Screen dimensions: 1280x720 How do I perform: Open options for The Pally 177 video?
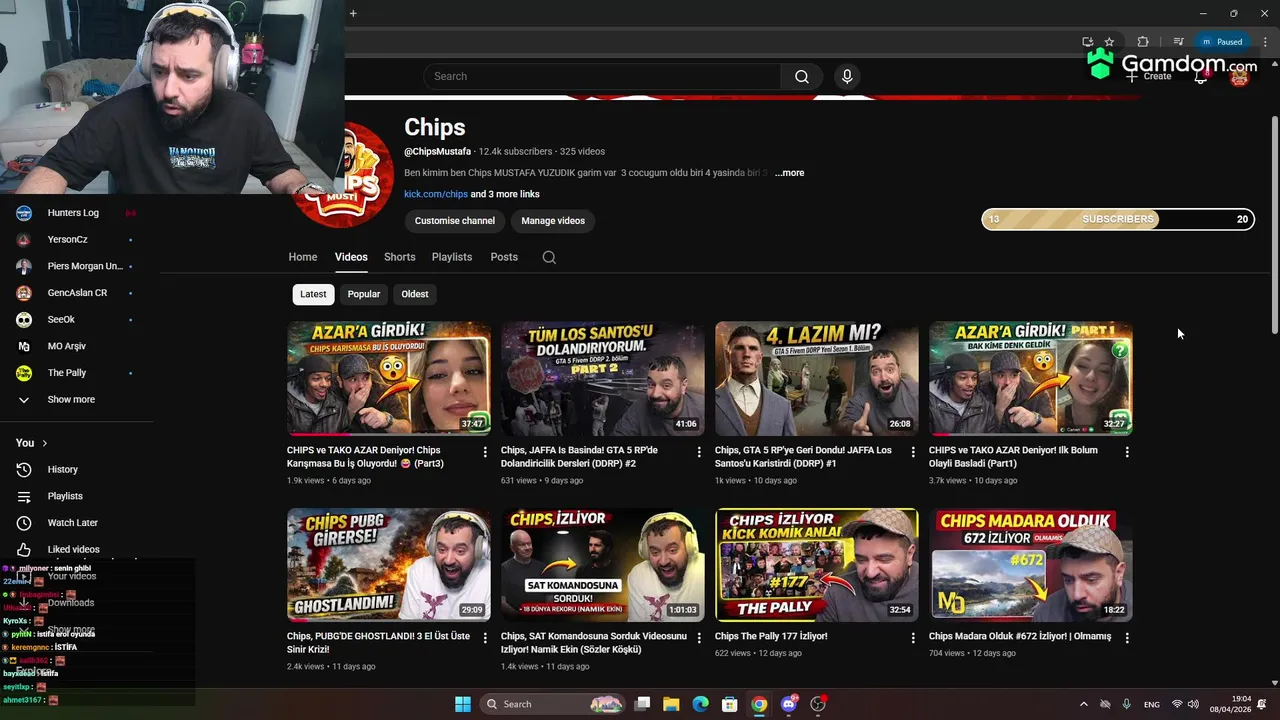[913, 638]
